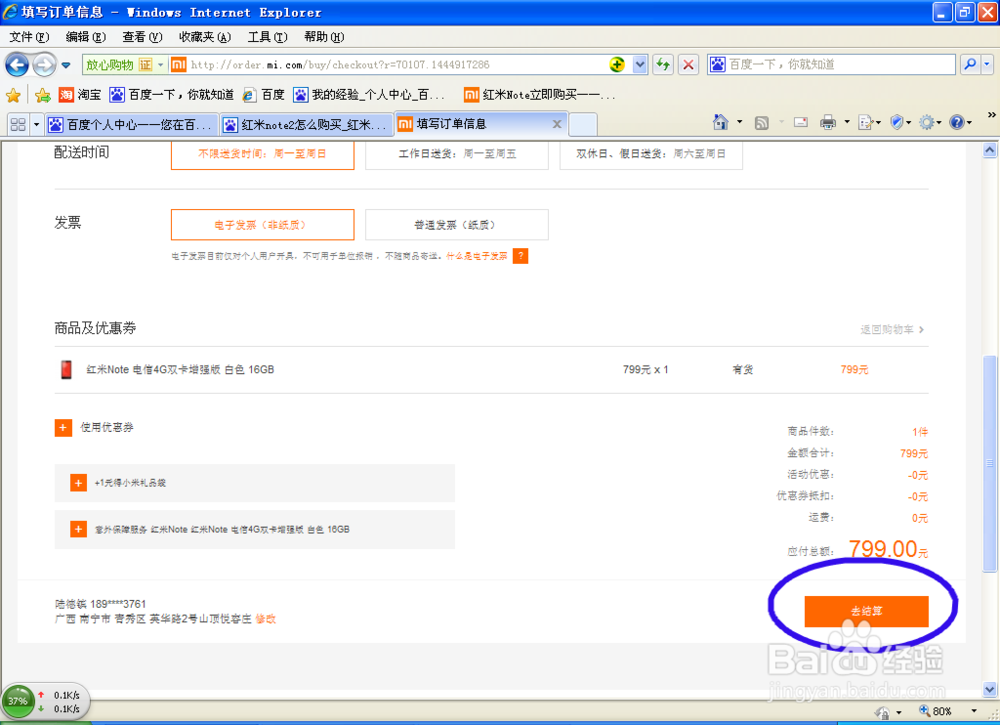Expand 使用优惠券 with the plus icon
This screenshot has width=1000, height=725.
click(x=63, y=428)
